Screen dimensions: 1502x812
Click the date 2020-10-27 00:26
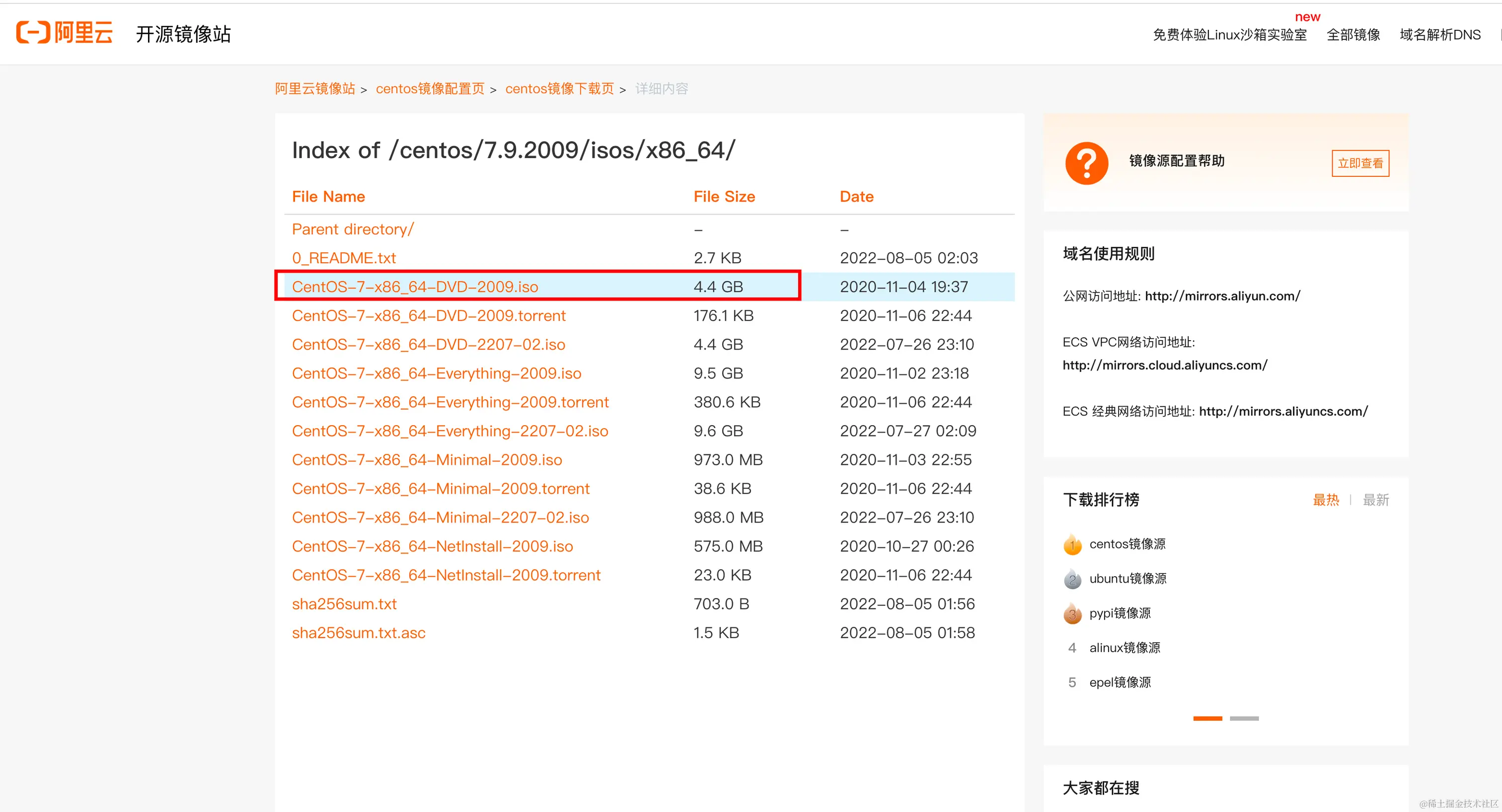click(906, 546)
